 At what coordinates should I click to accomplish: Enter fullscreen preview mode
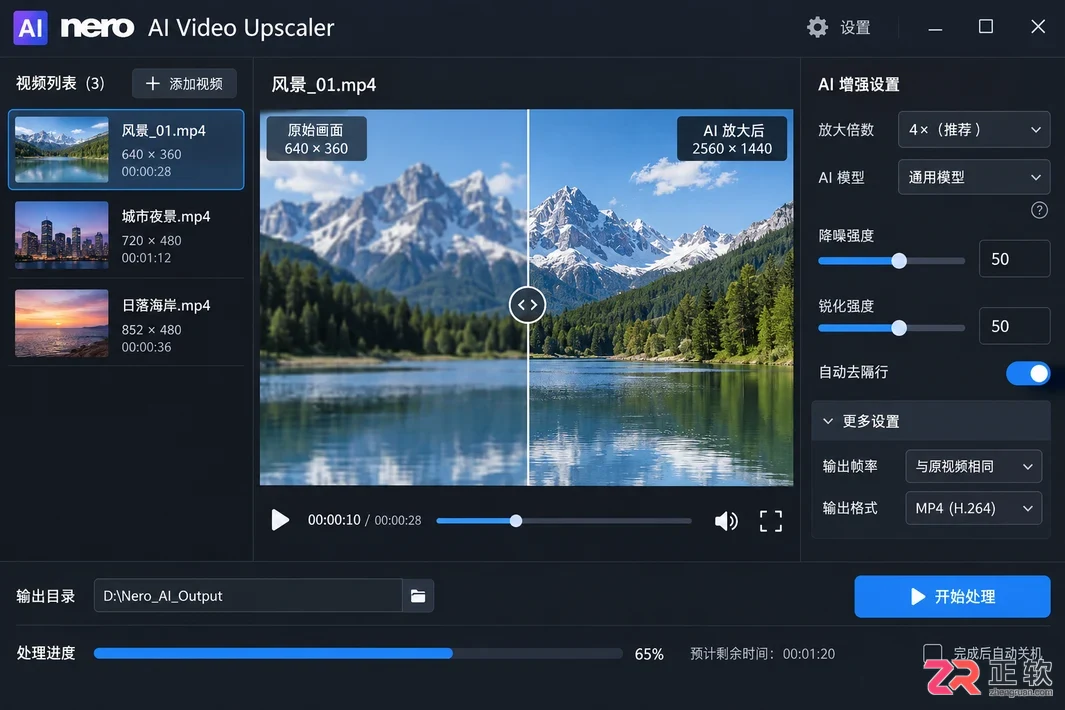770,521
